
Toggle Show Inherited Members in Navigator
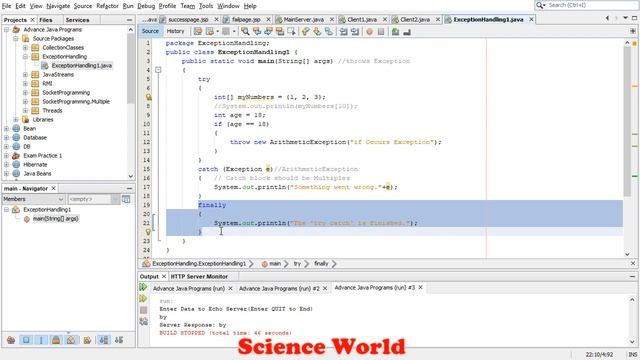tap(11, 340)
